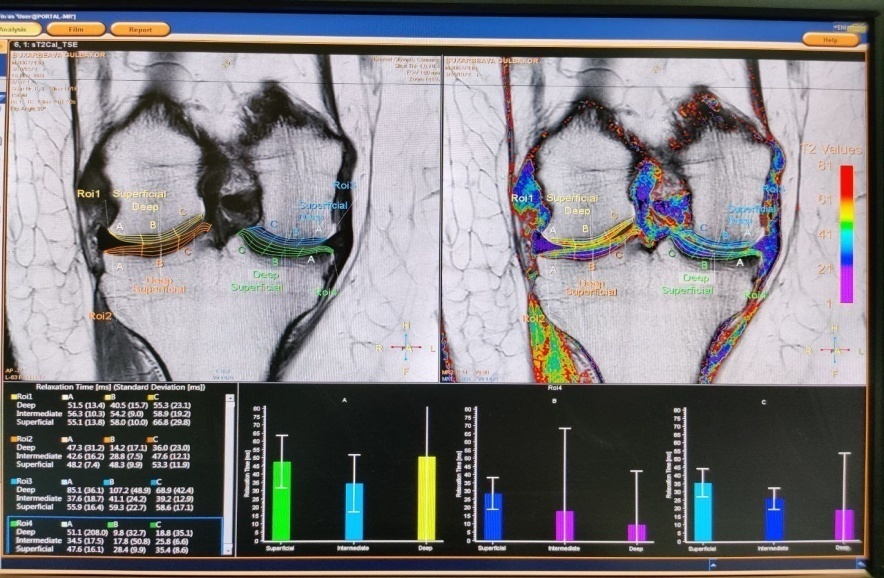Click the Intermediate bar in chart C
The width and height of the screenshot is (884, 578).
(773, 520)
